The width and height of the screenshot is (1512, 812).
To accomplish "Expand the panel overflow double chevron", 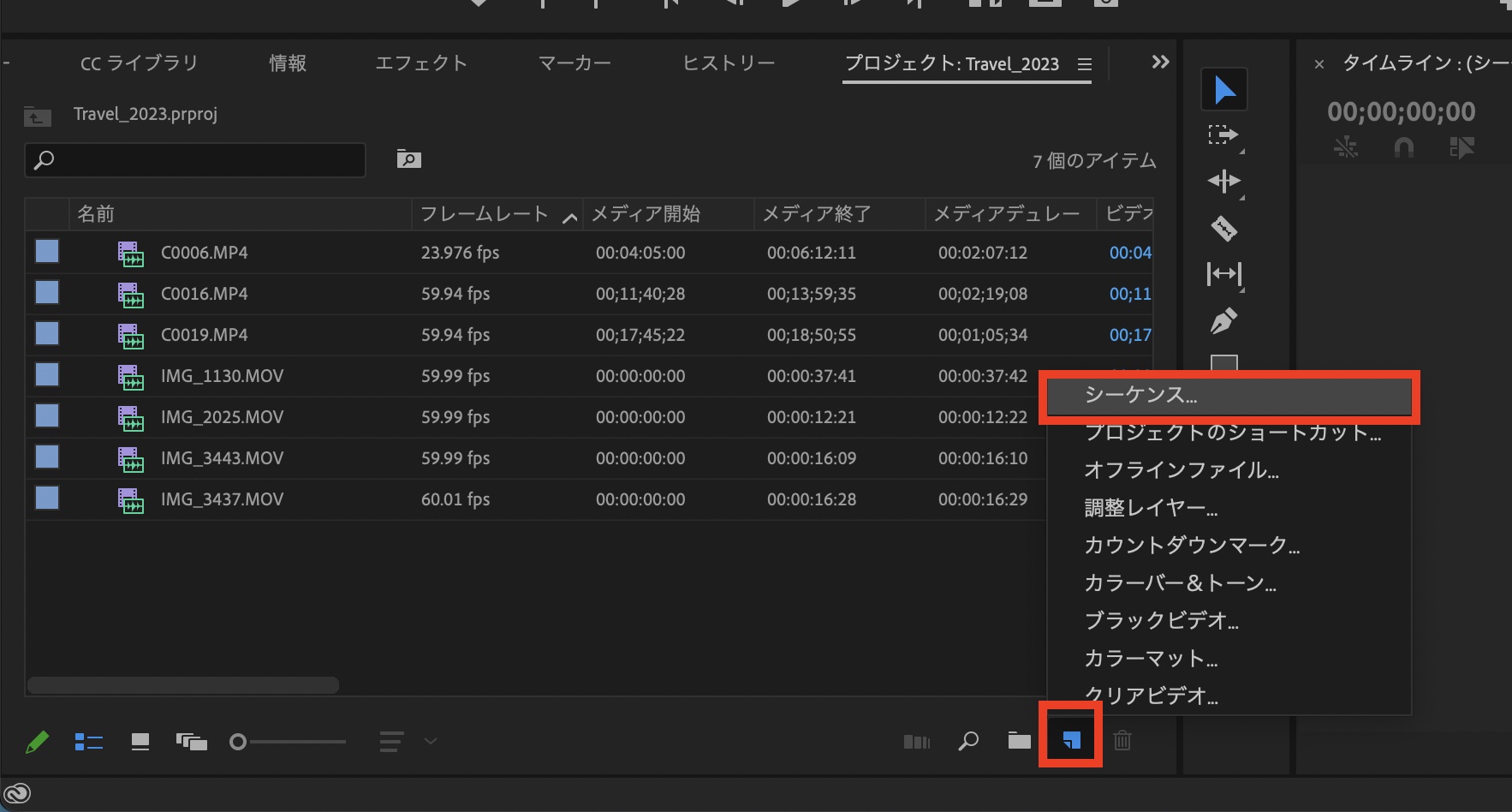I will pos(1160,62).
